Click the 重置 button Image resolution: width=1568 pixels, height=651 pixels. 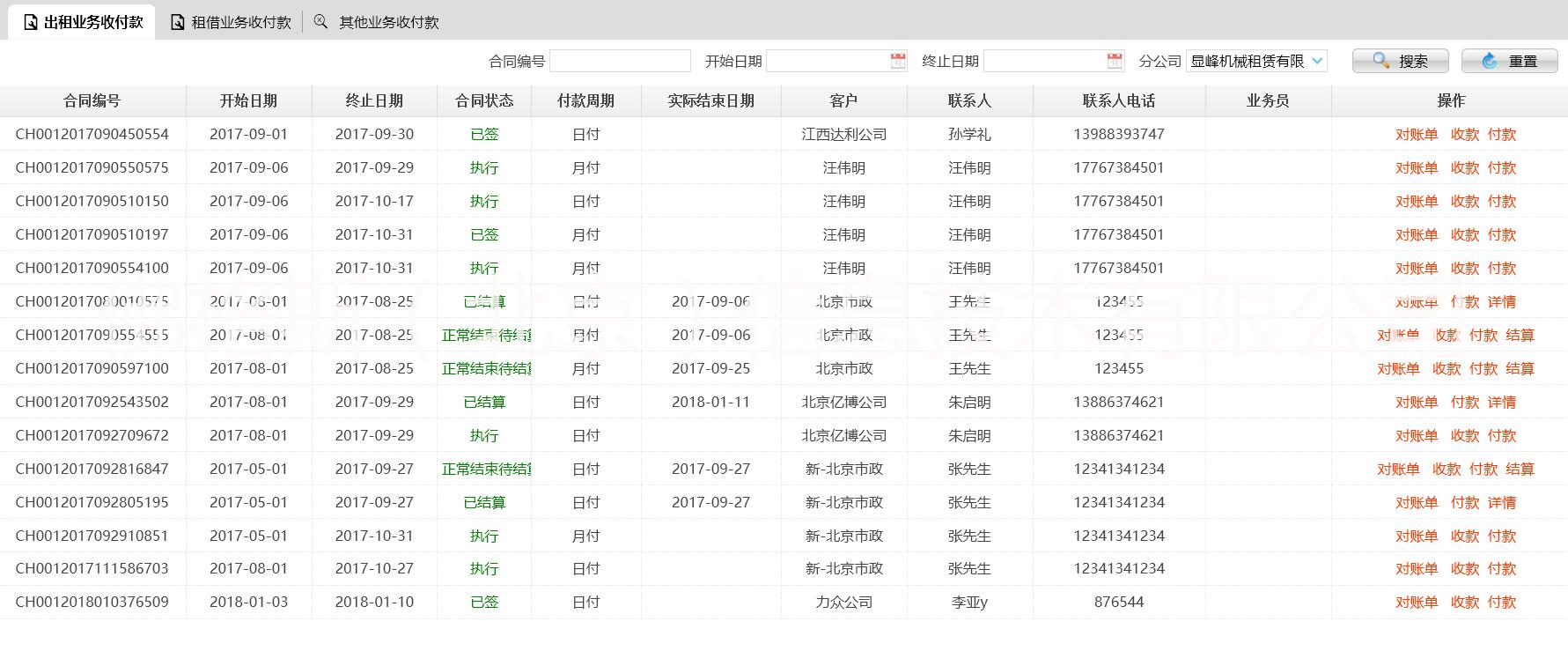pyautogui.click(x=1509, y=61)
